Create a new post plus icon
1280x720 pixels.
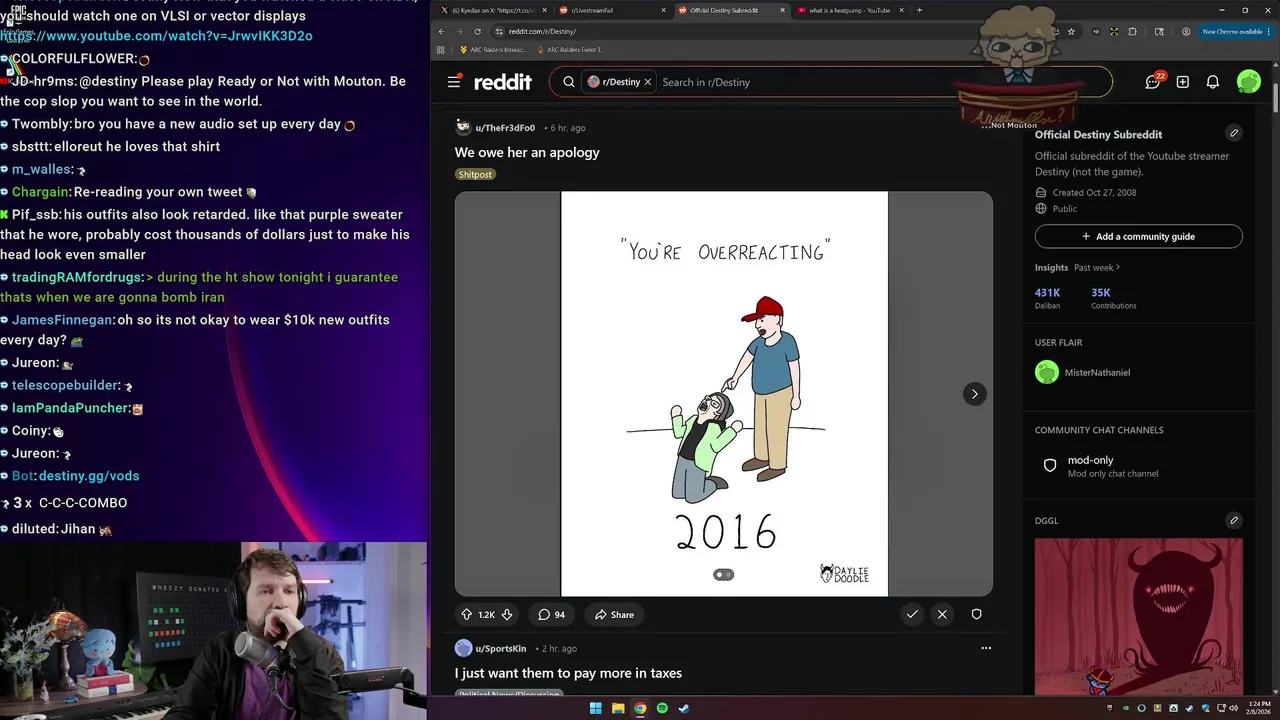point(1183,82)
